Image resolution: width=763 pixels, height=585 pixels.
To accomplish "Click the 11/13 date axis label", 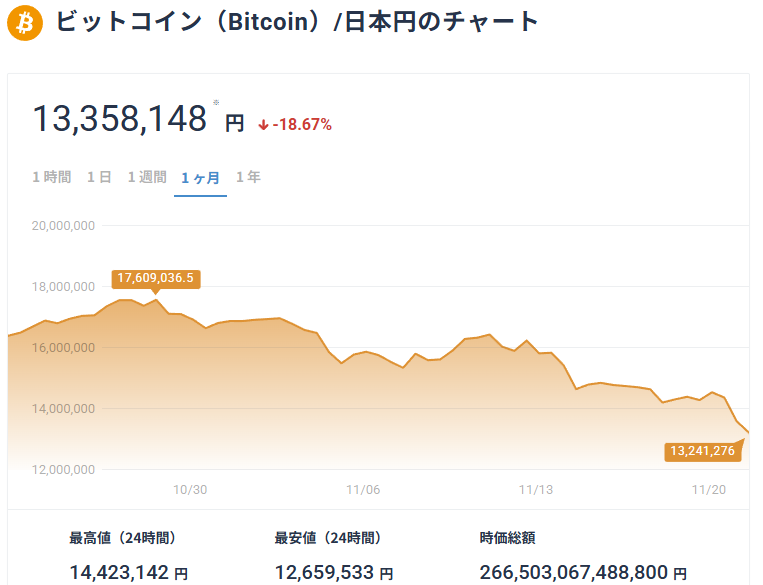I will [x=537, y=489].
